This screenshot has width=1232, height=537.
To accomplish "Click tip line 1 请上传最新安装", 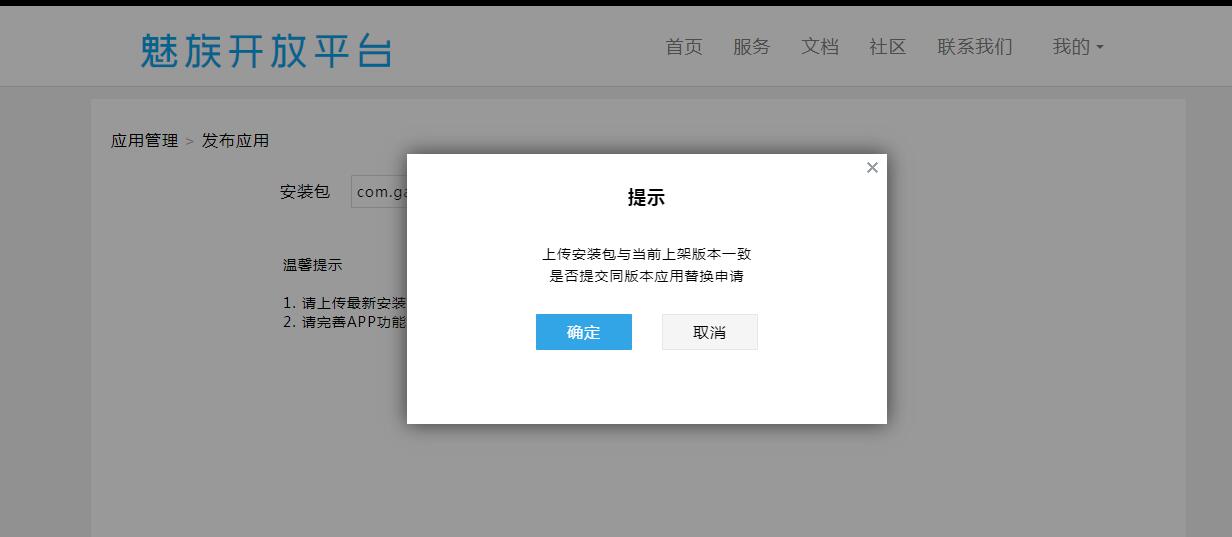I will [x=344, y=303].
